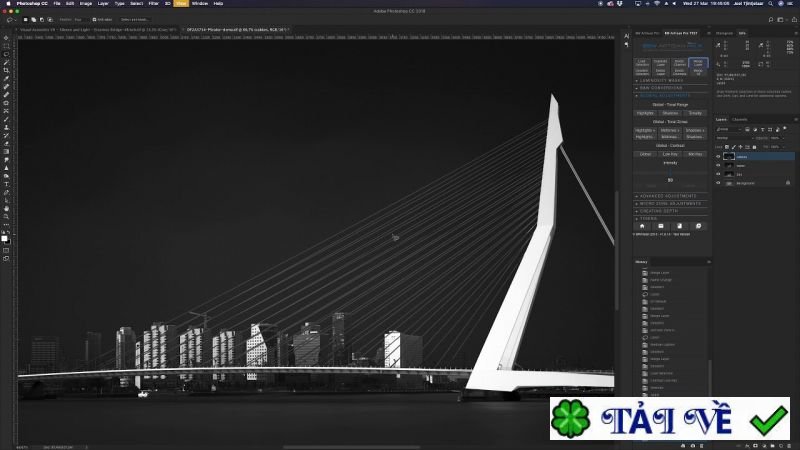Screen dimensions: 800x450
Task: Click the Low Key contrast button
Action: [x=670, y=154]
